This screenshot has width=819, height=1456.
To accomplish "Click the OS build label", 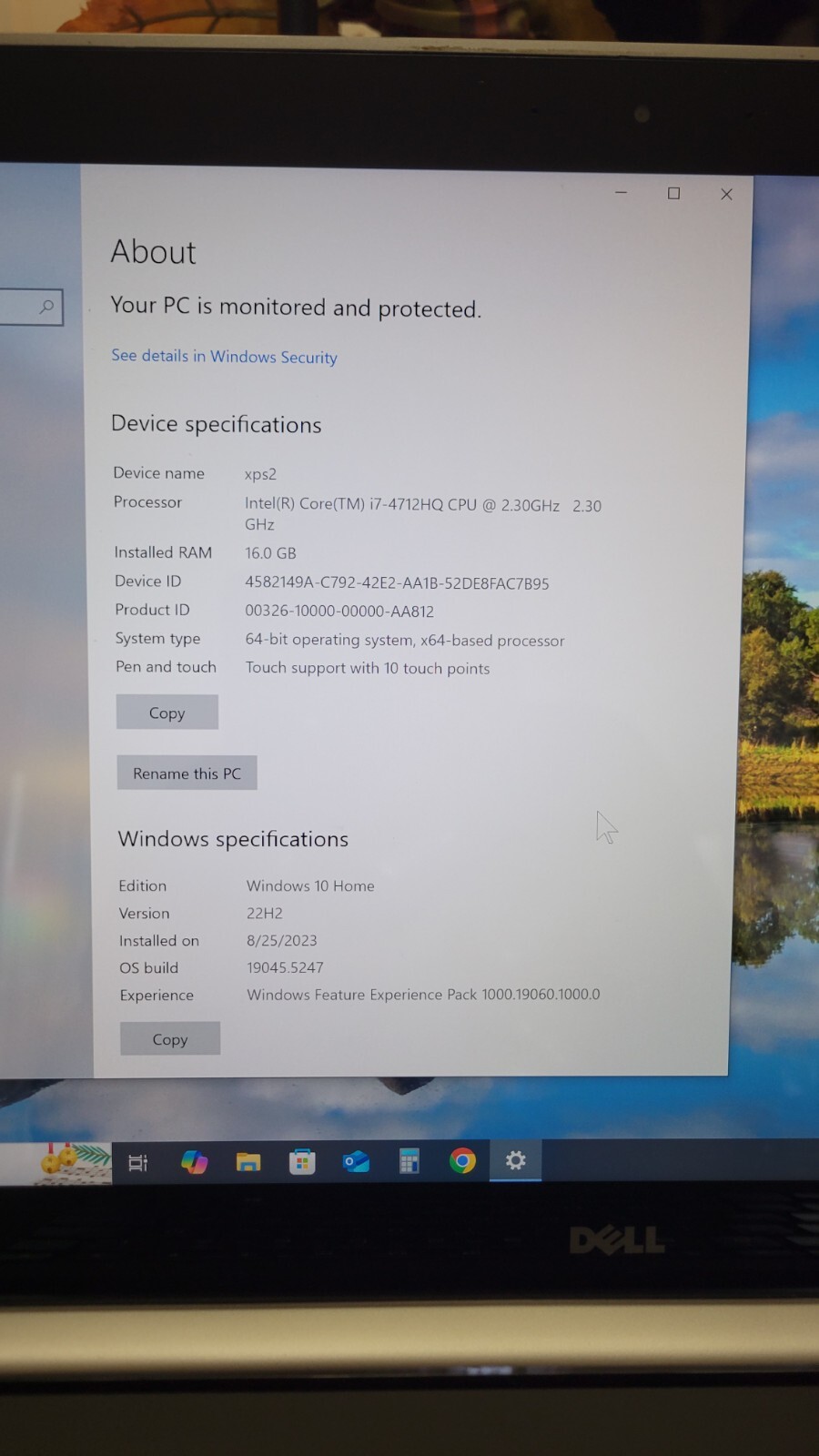I will (148, 967).
